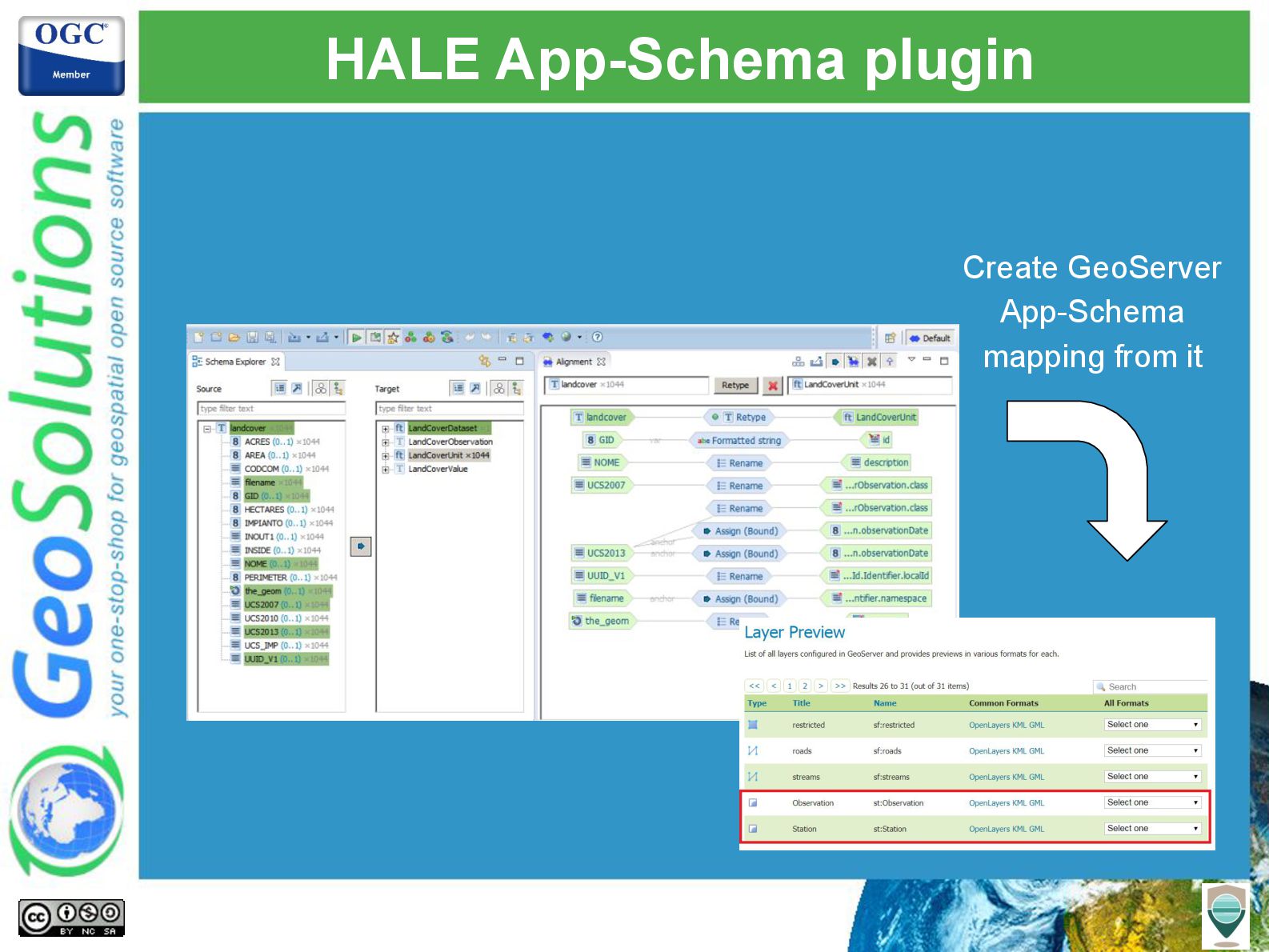Screen dimensions: 1269x952
Task: Select the the_geom source attribute
Action: point(281,591)
